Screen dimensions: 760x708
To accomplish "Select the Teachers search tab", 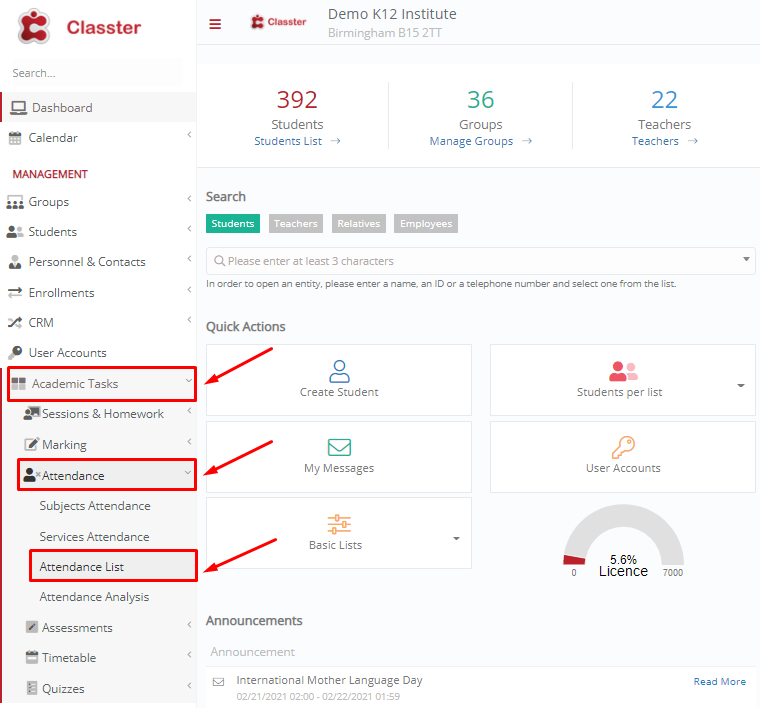I will coord(296,223).
